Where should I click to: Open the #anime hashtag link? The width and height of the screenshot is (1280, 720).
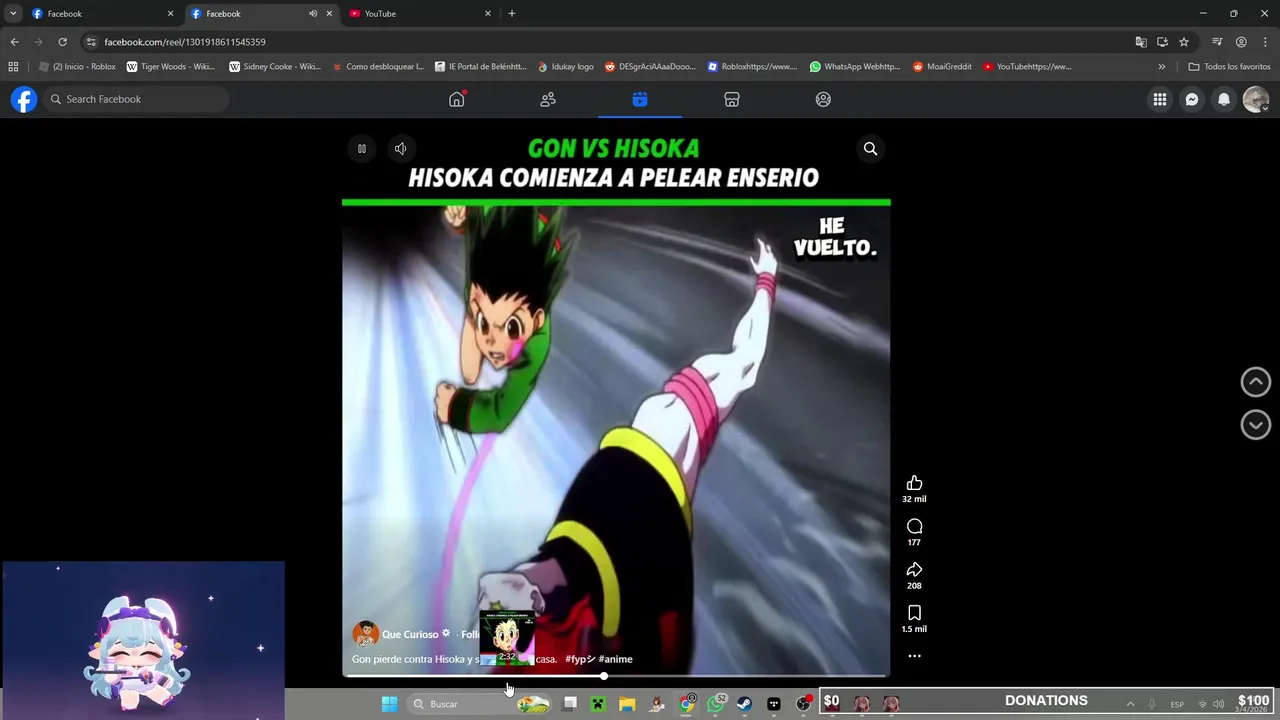(615, 659)
